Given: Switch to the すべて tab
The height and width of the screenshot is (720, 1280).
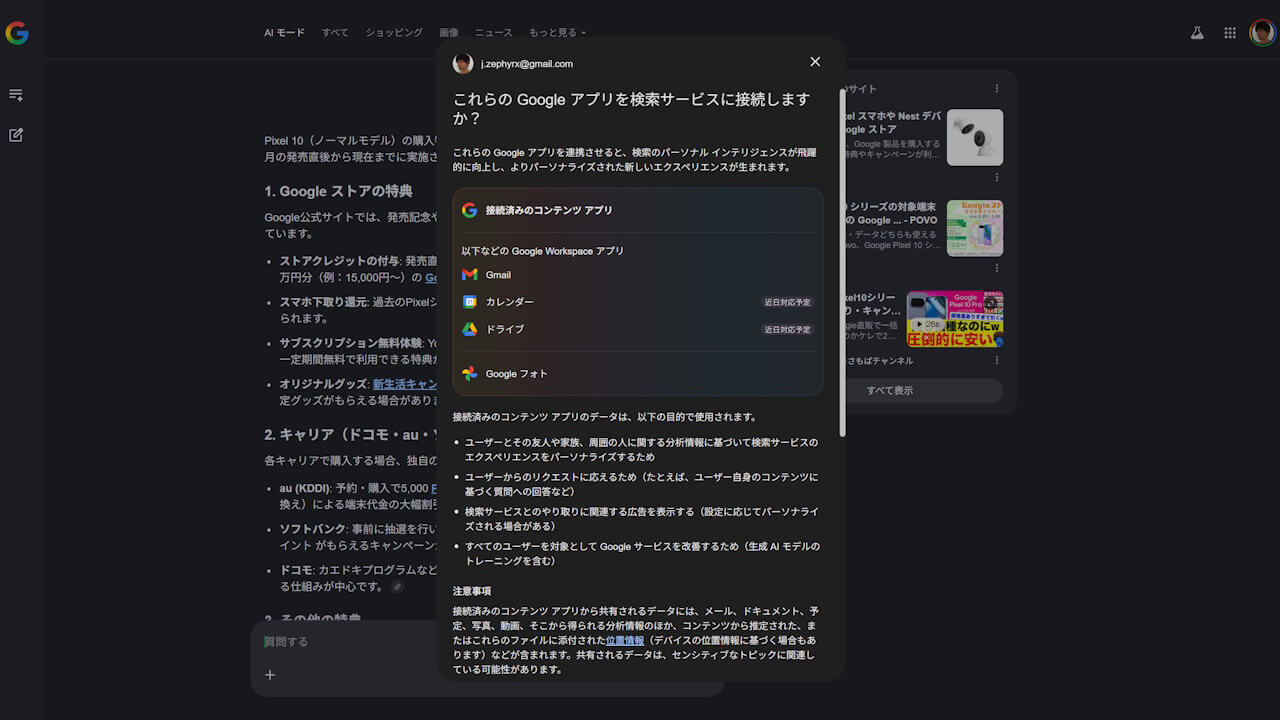Looking at the screenshot, I should click(335, 33).
